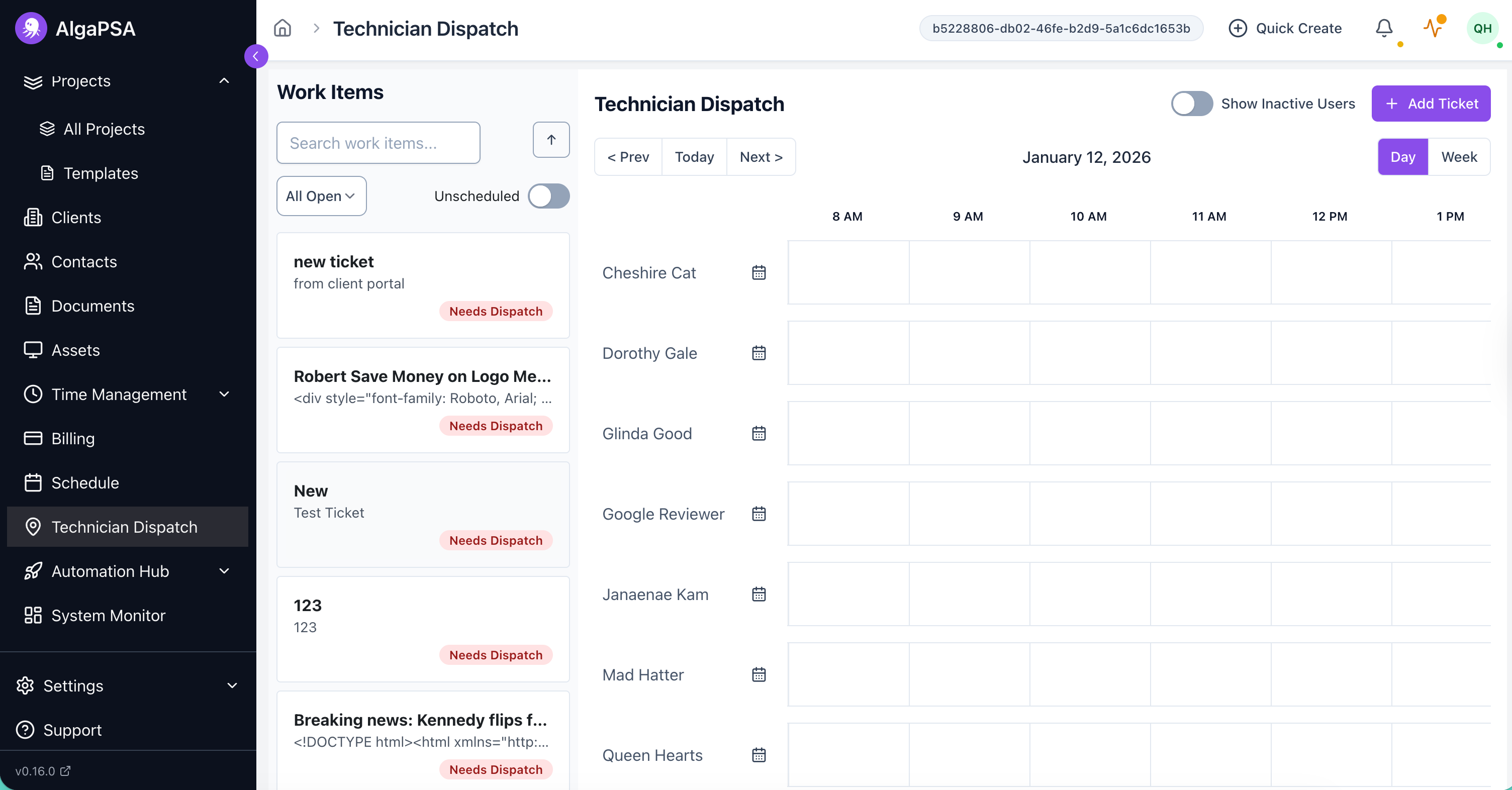Click Mad Hatter's calendar icon

[759, 675]
